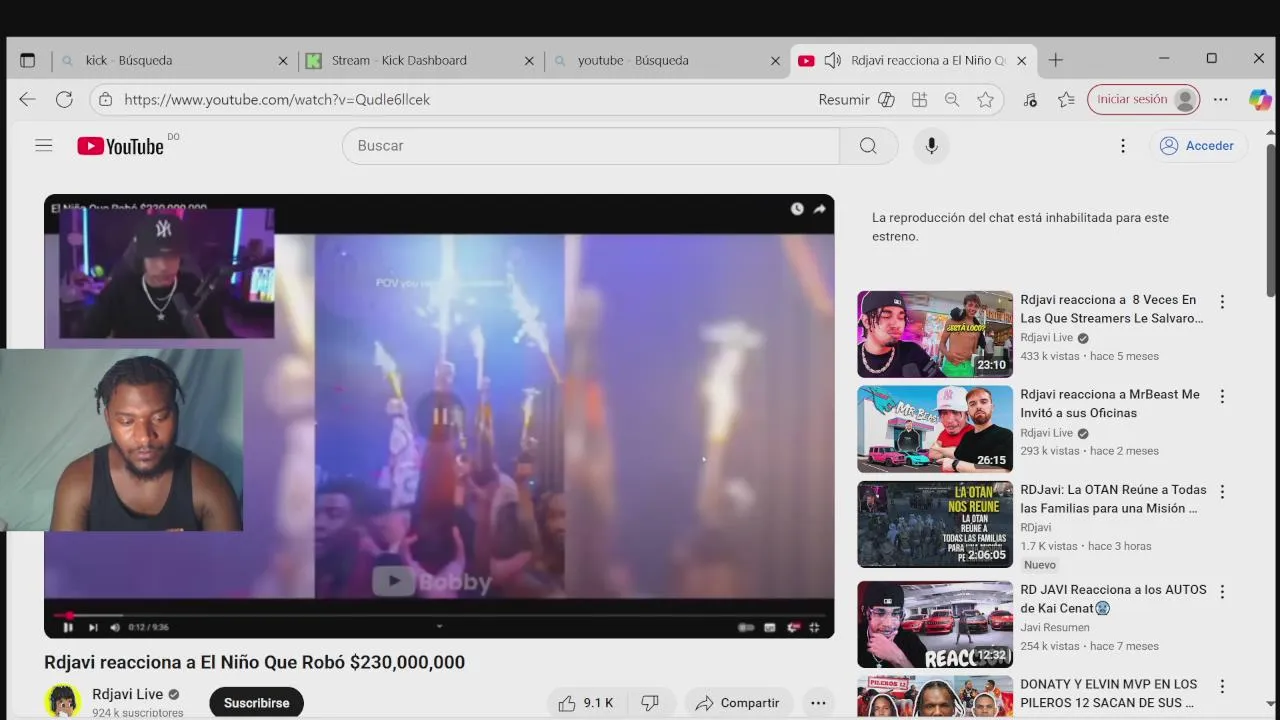1280x720 pixels.
Task: Toggle autoplay switch in player
Action: (746, 627)
